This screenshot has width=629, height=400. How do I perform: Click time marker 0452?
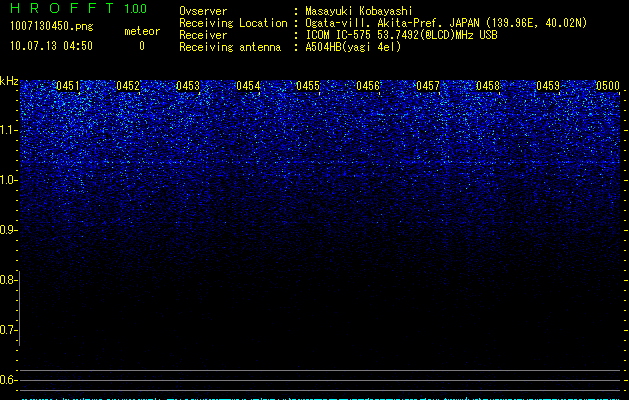click(128, 86)
